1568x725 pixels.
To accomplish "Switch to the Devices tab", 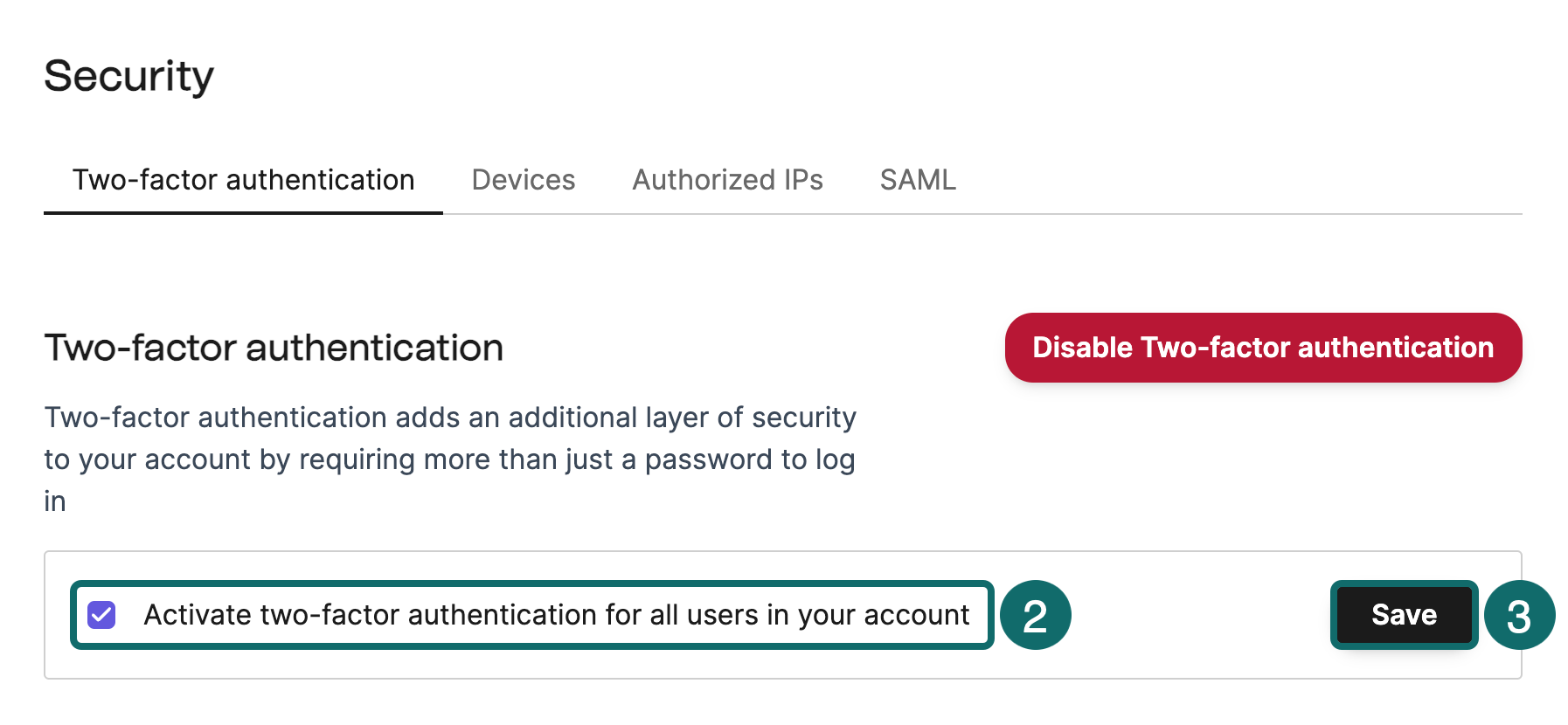I will 523,180.
